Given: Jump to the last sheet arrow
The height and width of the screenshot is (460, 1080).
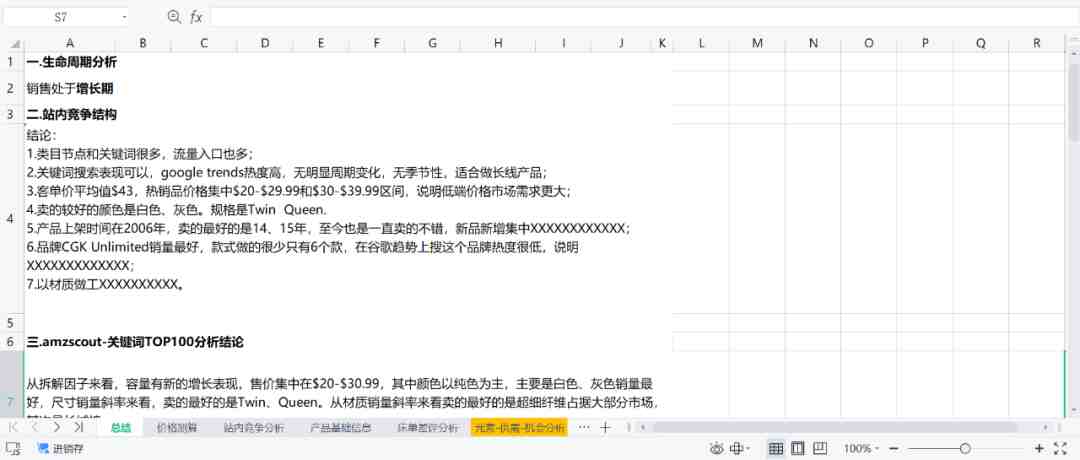Looking at the screenshot, I should (x=78, y=428).
